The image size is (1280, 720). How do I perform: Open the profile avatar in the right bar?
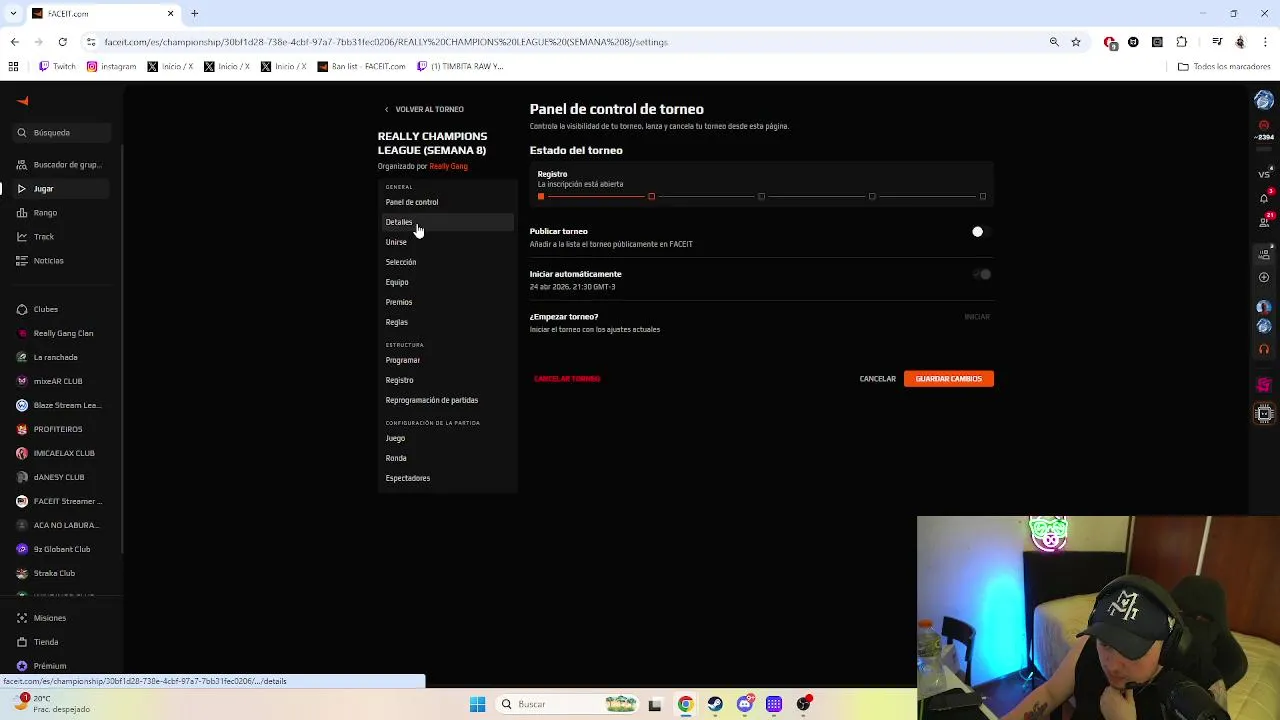click(1264, 100)
